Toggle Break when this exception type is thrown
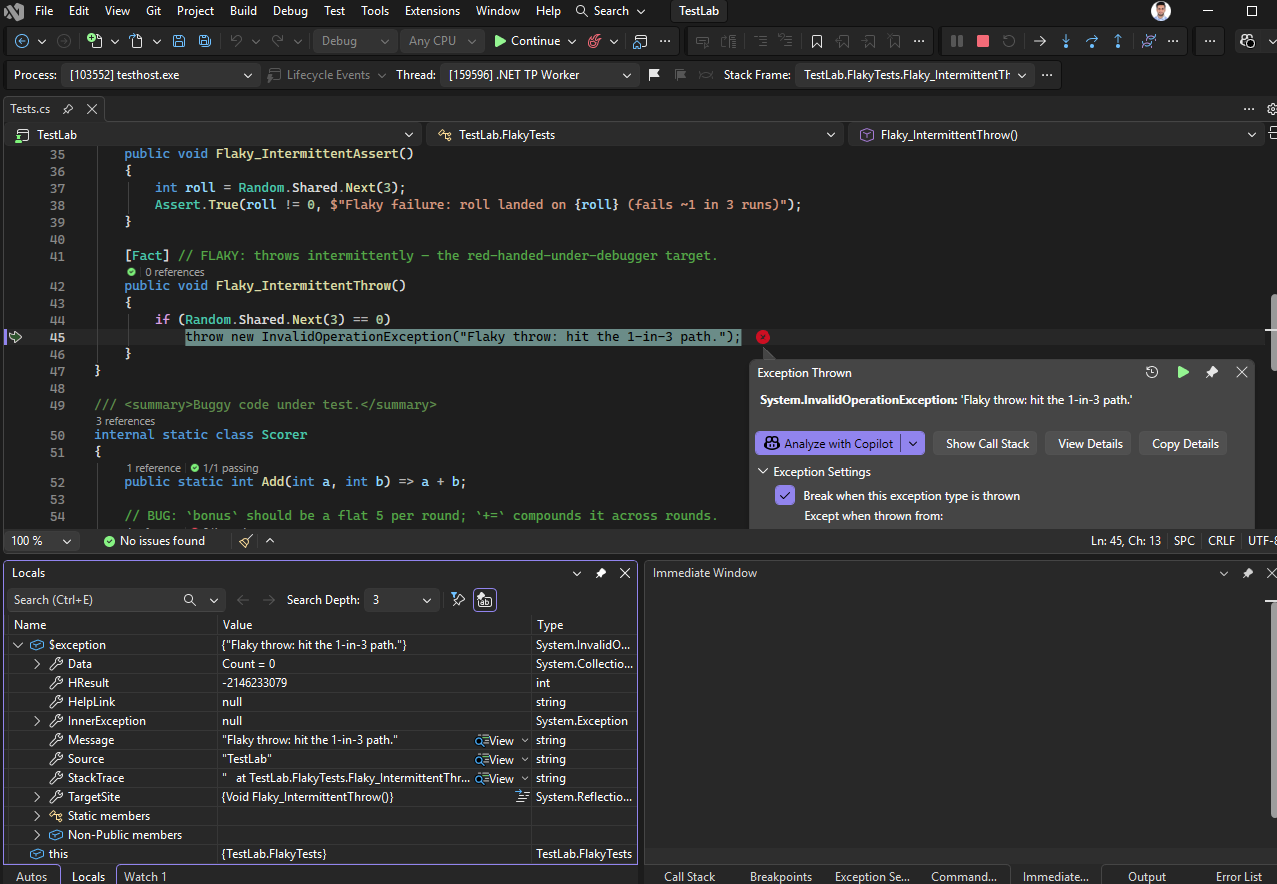Image resolution: width=1277 pixels, height=884 pixels. tap(785, 496)
